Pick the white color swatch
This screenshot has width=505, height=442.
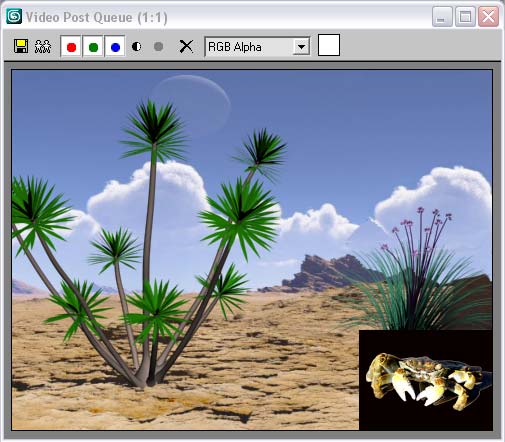(329, 45)
